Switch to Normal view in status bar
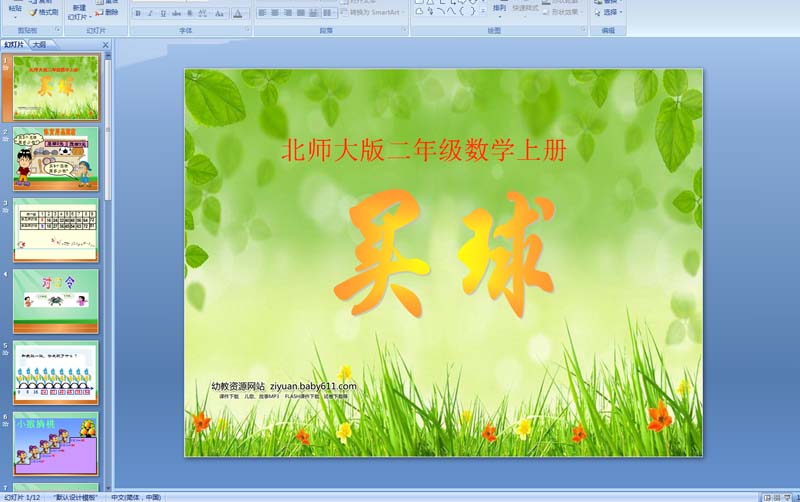 pos(767,497)
